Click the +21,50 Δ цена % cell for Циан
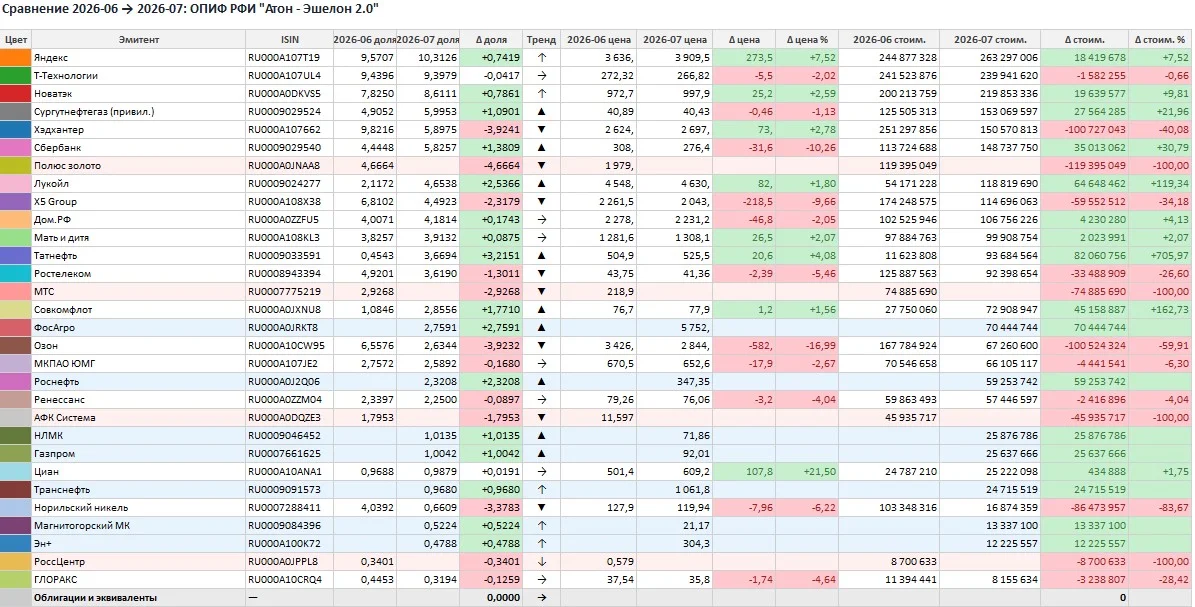 807,472
